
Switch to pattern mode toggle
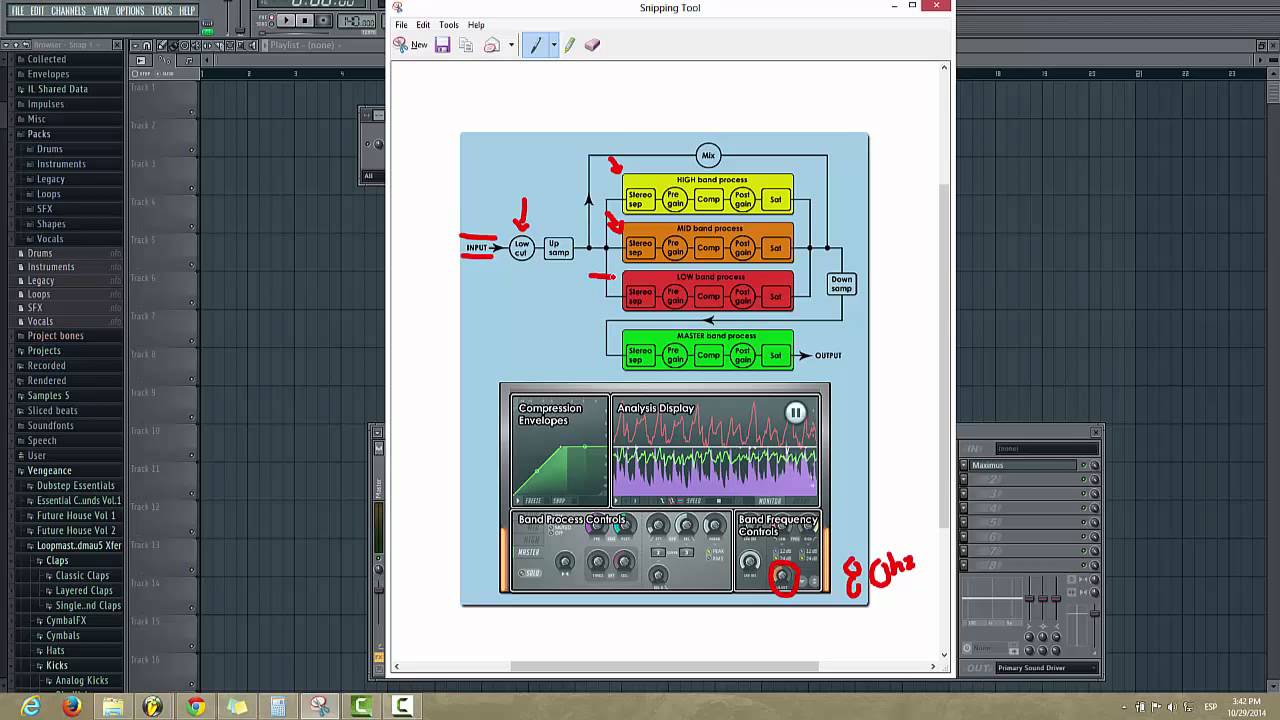coord(271,16)
